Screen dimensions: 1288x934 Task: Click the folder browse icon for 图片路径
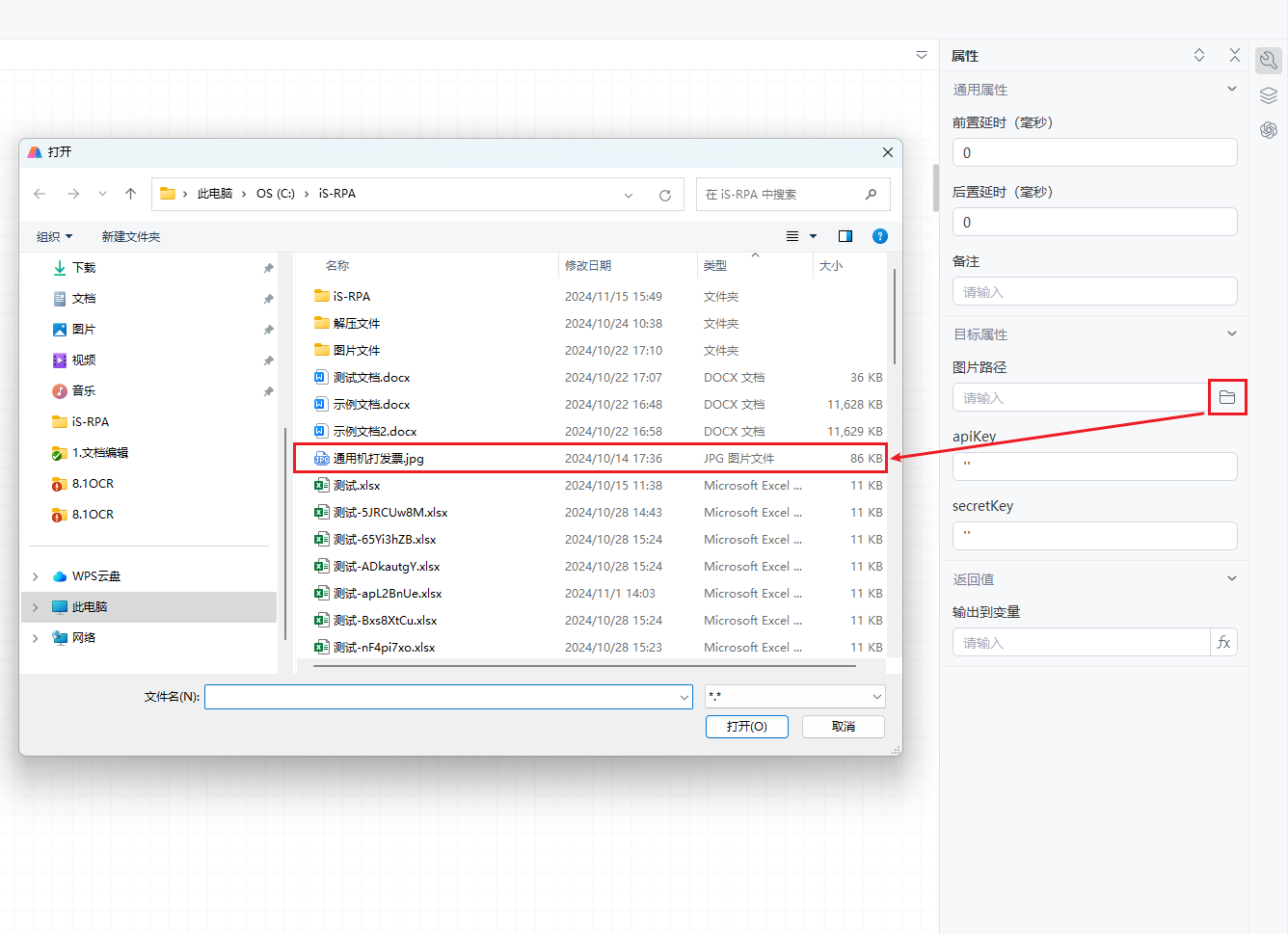[1227, 397]
